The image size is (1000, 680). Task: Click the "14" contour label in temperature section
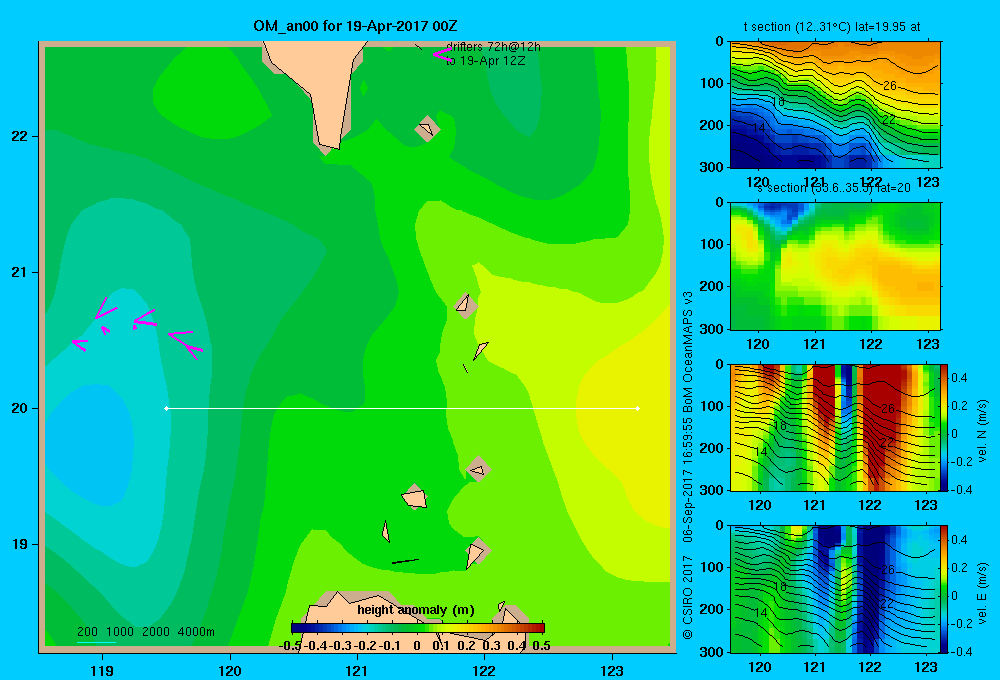tap(758, 128)
